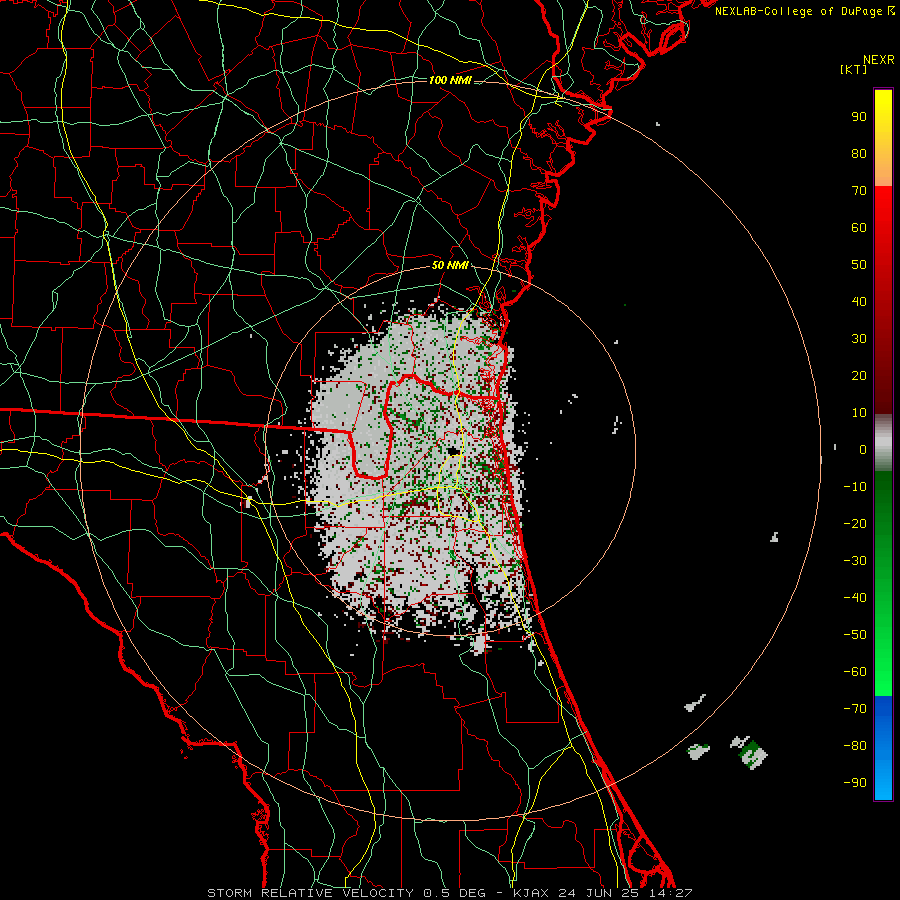Viewport: 900px width, 900px height.
Task: Click the -20 knots scale label
Action: pyautogui.click(x=855, y=523)
